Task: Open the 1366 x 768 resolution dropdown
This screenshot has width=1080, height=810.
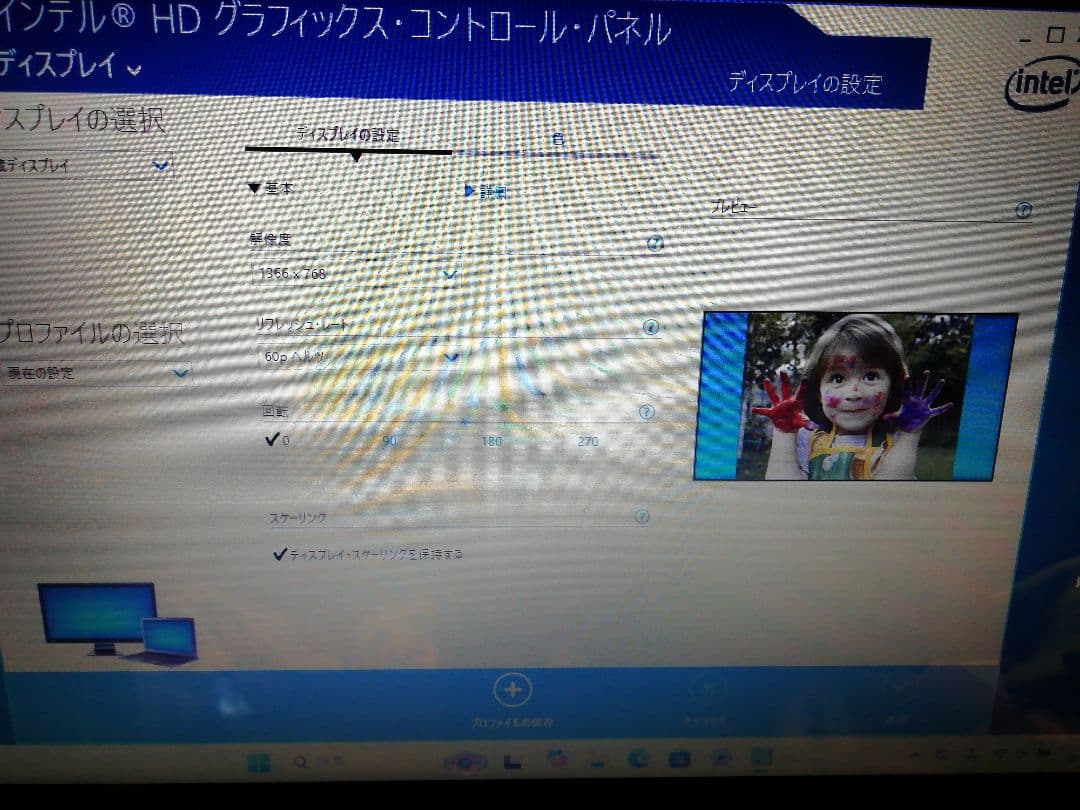Action: click(x=357, y=274)
